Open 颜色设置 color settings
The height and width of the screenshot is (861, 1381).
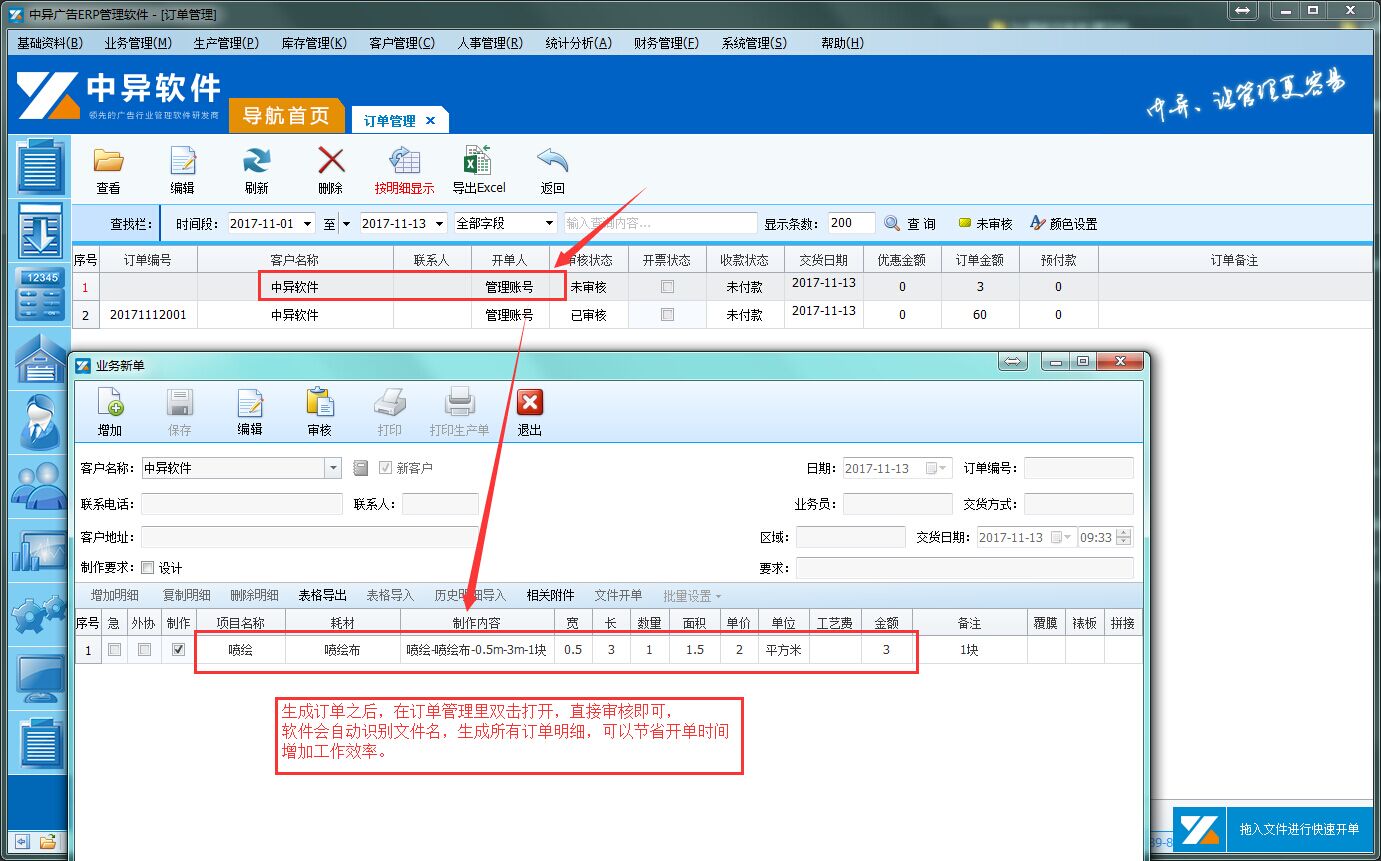[1063, 224]
